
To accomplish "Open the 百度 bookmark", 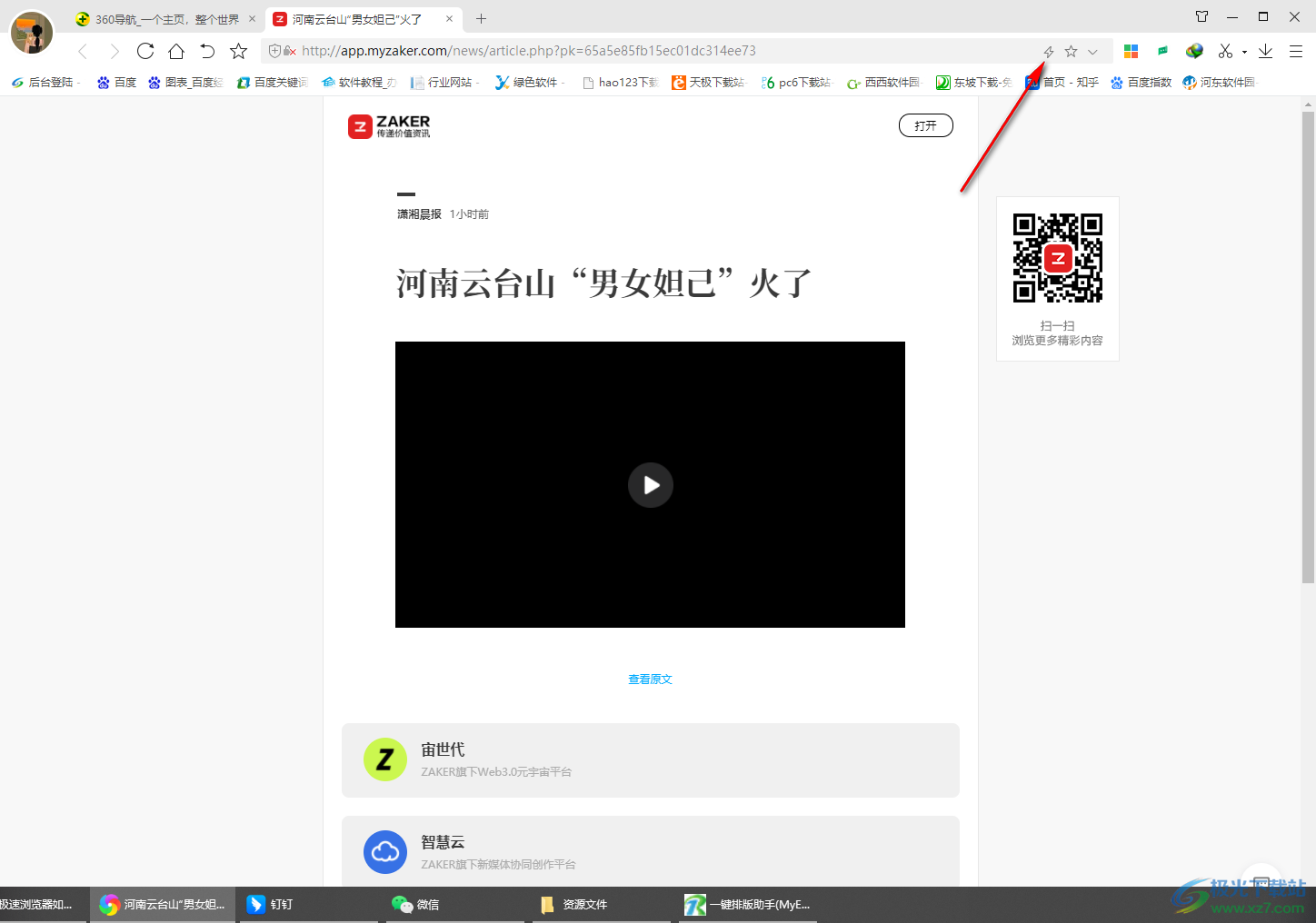I will [116, 83].
